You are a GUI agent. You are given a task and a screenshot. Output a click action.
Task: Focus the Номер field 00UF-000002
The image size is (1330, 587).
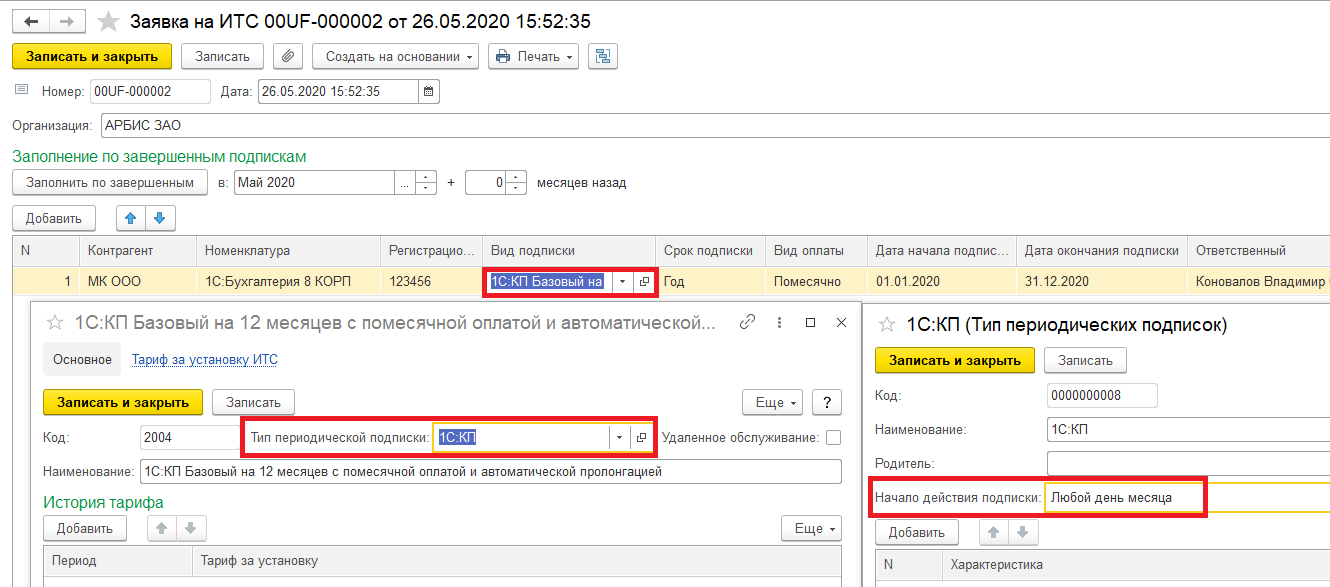point(150,91)
